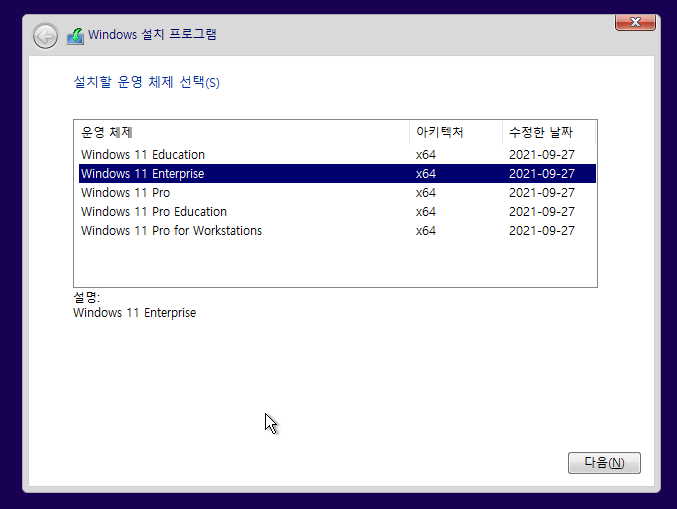The image size is (677, 509).
Task: Select Windows 11 Pro Education row
Action: (337, 212)
